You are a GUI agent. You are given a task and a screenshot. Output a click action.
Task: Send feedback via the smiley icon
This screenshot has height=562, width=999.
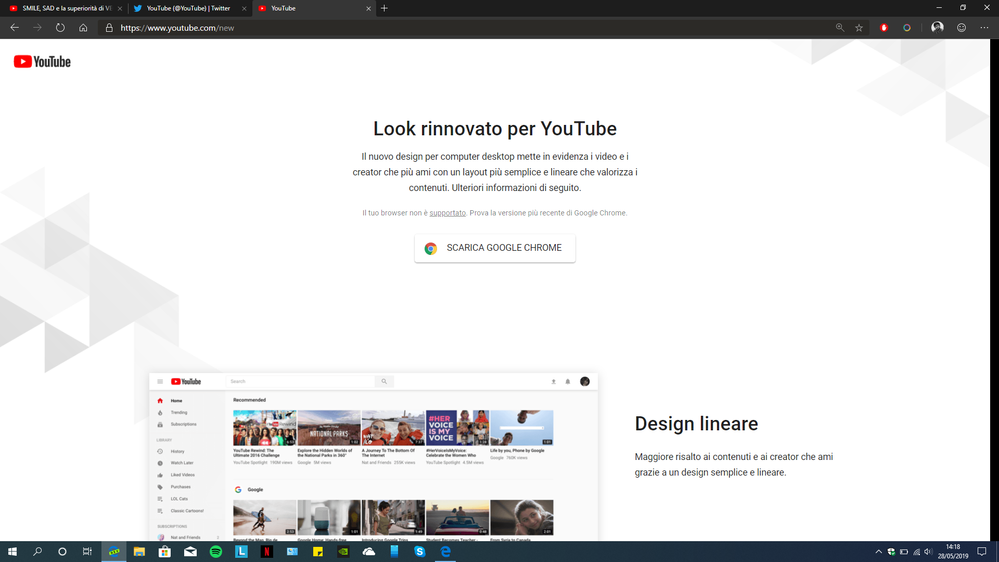coord(961,27)
